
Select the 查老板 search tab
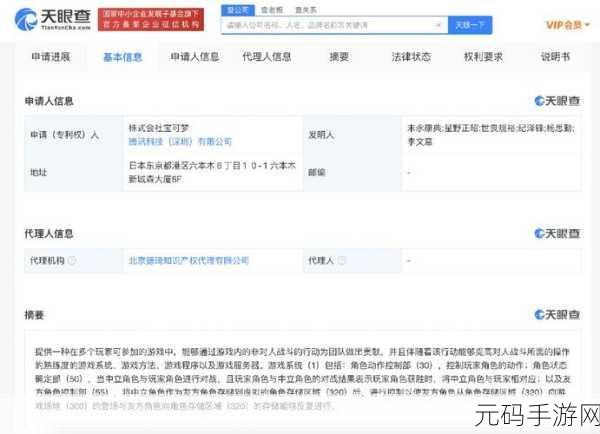(x=272, y=10)
